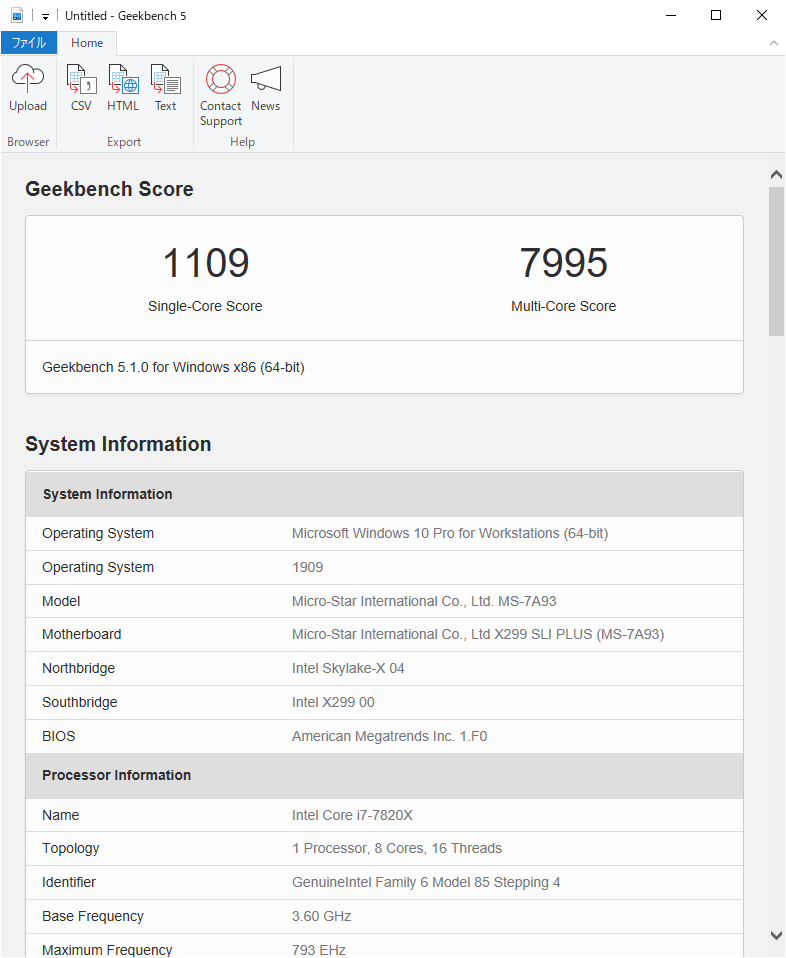
Task: Export results as CSV
Action: pyautogui.click(x=81, y=89)
